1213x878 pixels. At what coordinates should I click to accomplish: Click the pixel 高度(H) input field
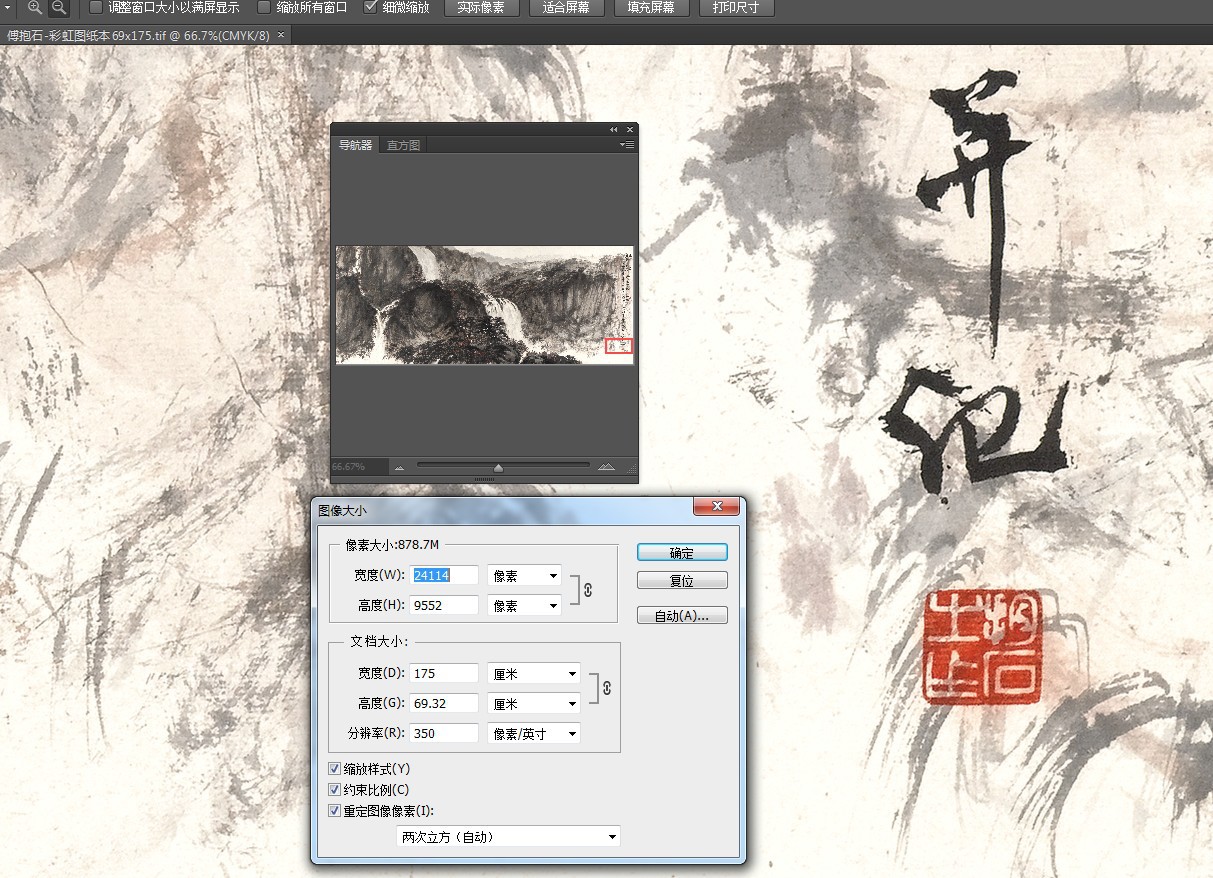coord(444,605)
